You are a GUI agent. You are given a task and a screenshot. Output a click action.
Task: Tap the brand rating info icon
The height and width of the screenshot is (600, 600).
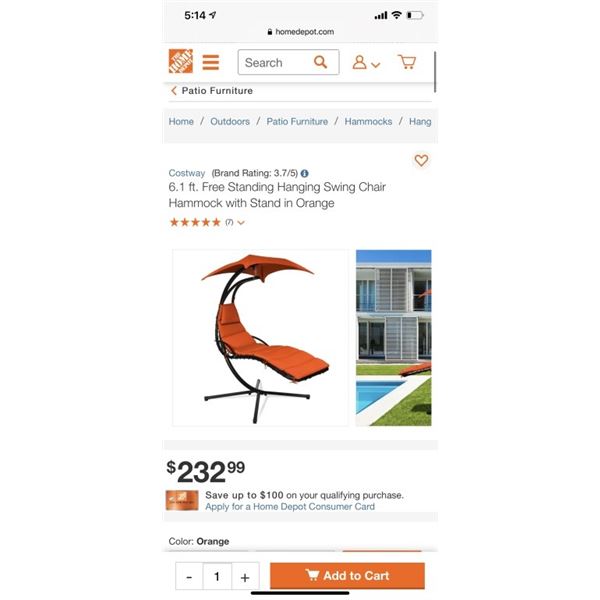(305, 173)
